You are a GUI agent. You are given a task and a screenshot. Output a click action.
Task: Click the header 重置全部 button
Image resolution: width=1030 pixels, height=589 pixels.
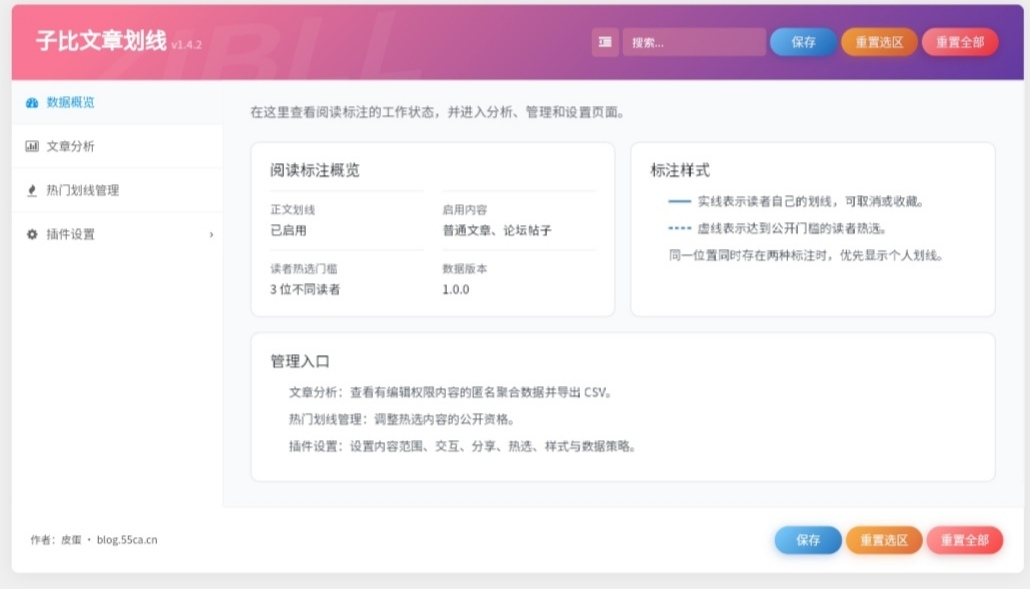click(960, 42)
